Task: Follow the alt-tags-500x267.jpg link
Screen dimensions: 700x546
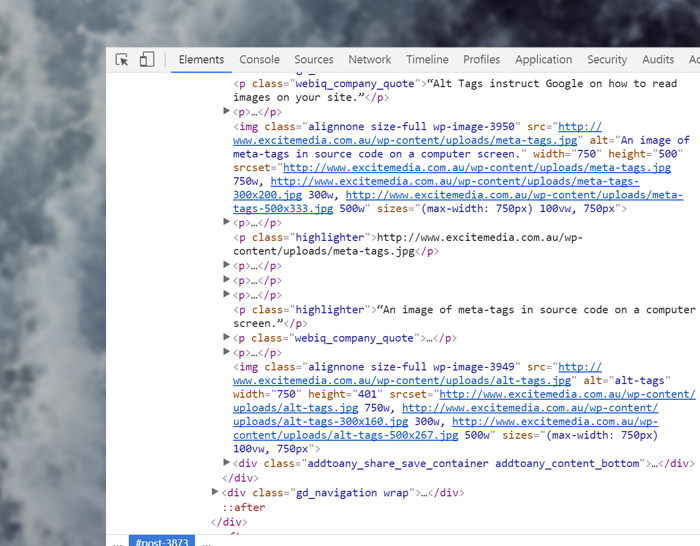Action: (346, 436)
